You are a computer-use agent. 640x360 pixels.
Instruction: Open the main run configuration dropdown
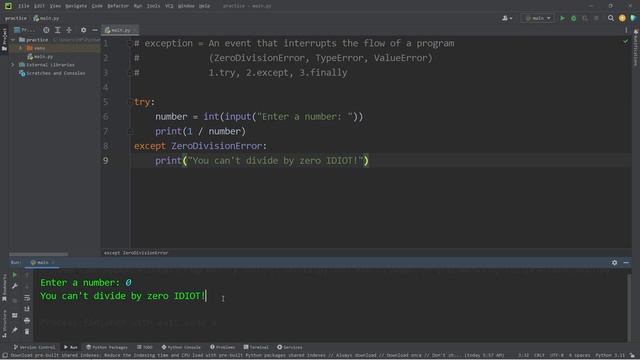pos(538,18)
